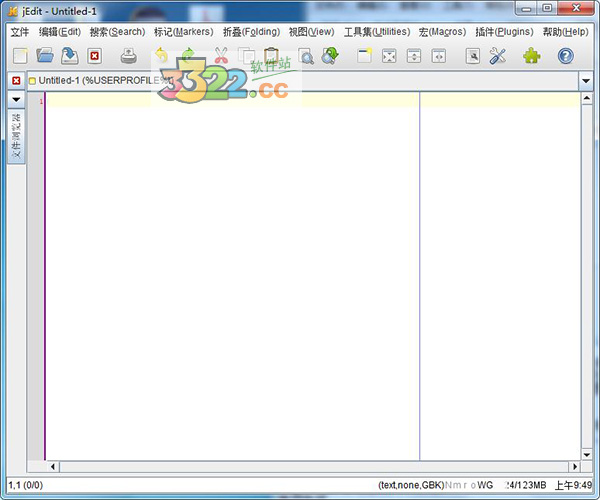Open the 文件 menu
This screenshot has height=500, width=600.
pyautogui.click(x=19, y=32)
